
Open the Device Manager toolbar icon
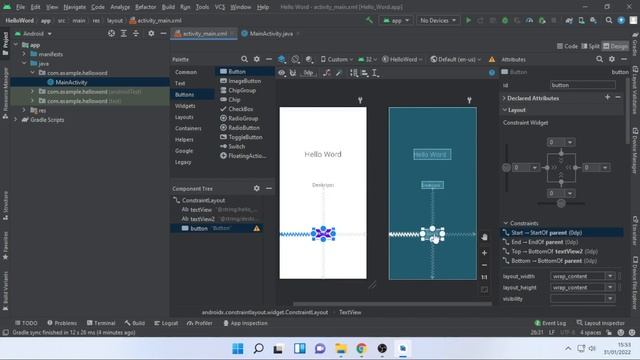point(581,20)
